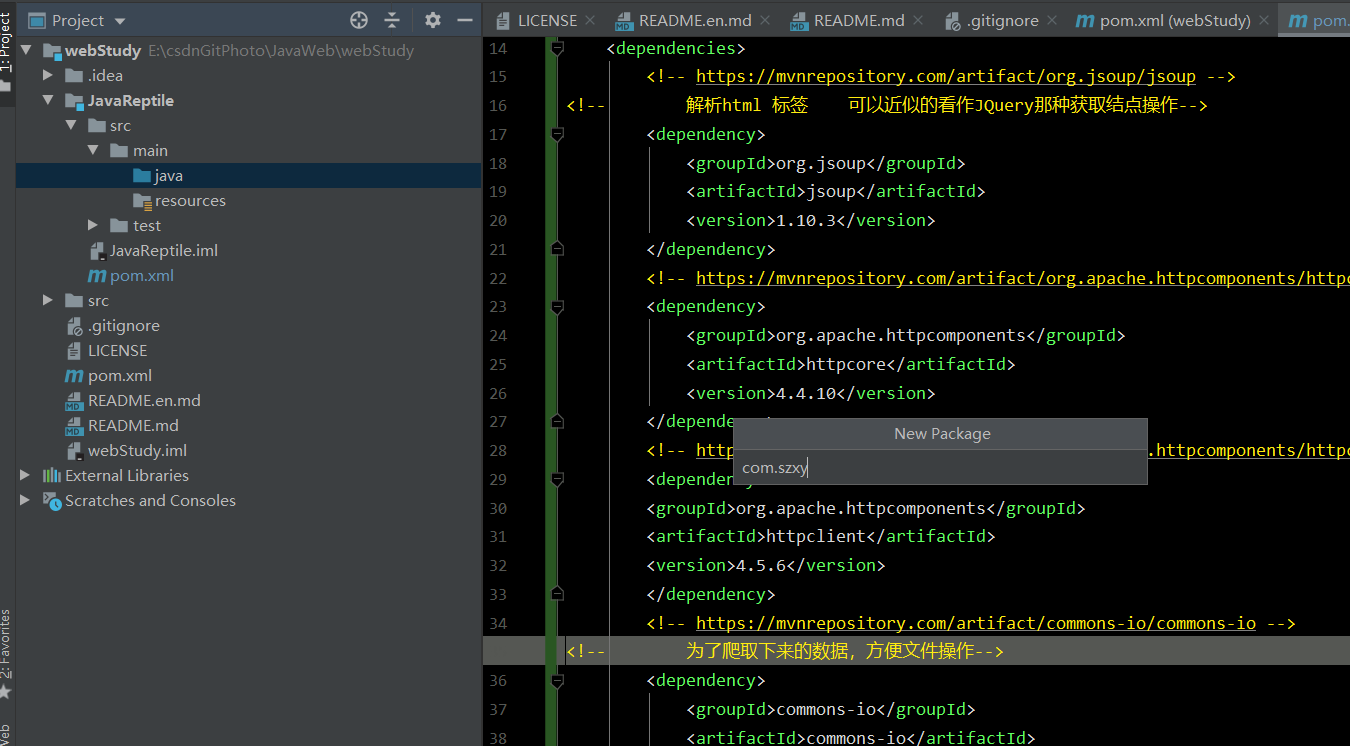Click the java source folder icon
The image size is (1350, 746).
142,176
